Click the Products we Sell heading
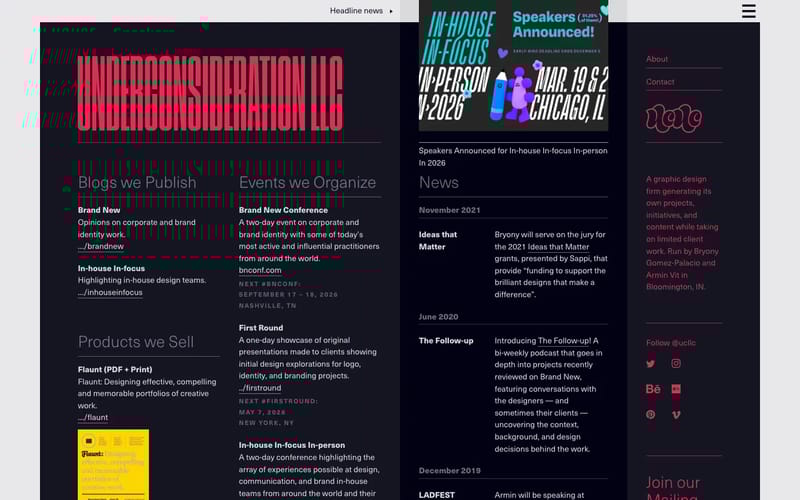 [136, 342]
